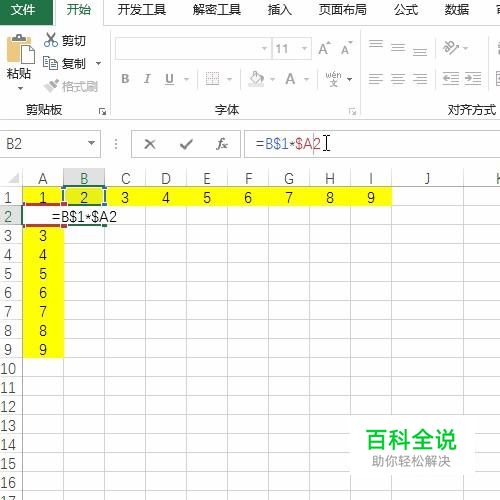Screen dimensions: 500x500
Task: Click the Bottom Align icon
Action: (x=420, y=51)
